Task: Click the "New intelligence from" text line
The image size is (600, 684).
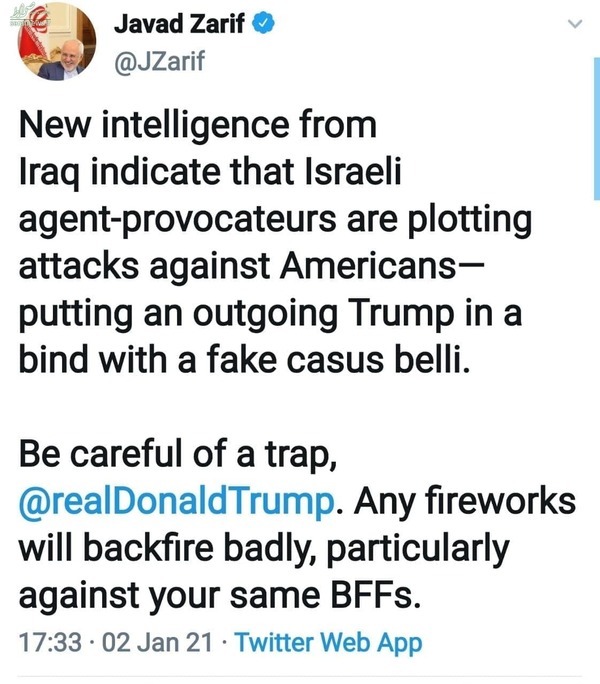Action: tap(199, 126)
